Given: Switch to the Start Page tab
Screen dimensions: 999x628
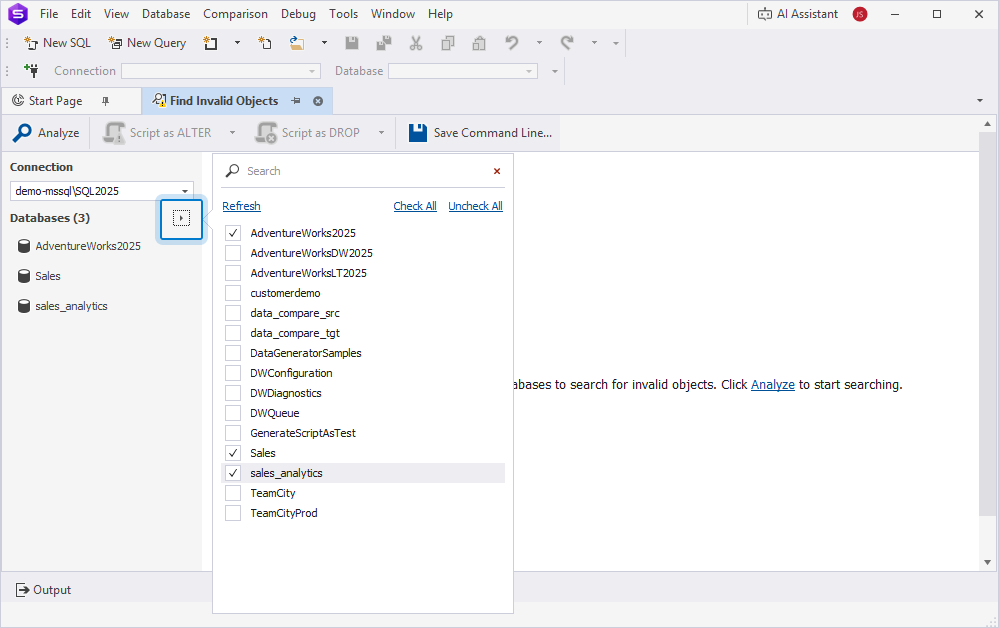Looking at the screenshot, I should click(55, 101).
